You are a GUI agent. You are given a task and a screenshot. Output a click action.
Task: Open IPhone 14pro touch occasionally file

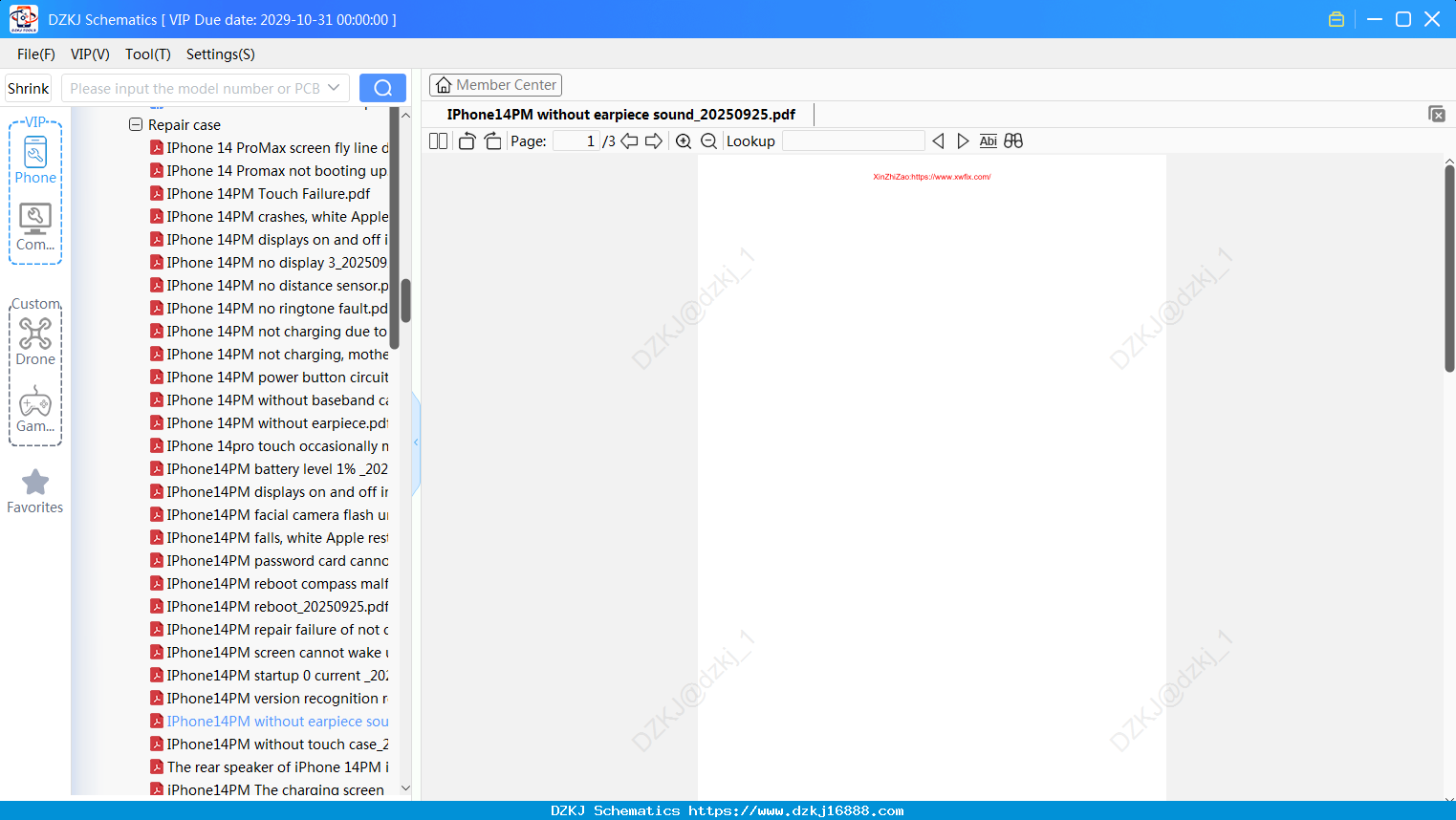pos(270,446)
